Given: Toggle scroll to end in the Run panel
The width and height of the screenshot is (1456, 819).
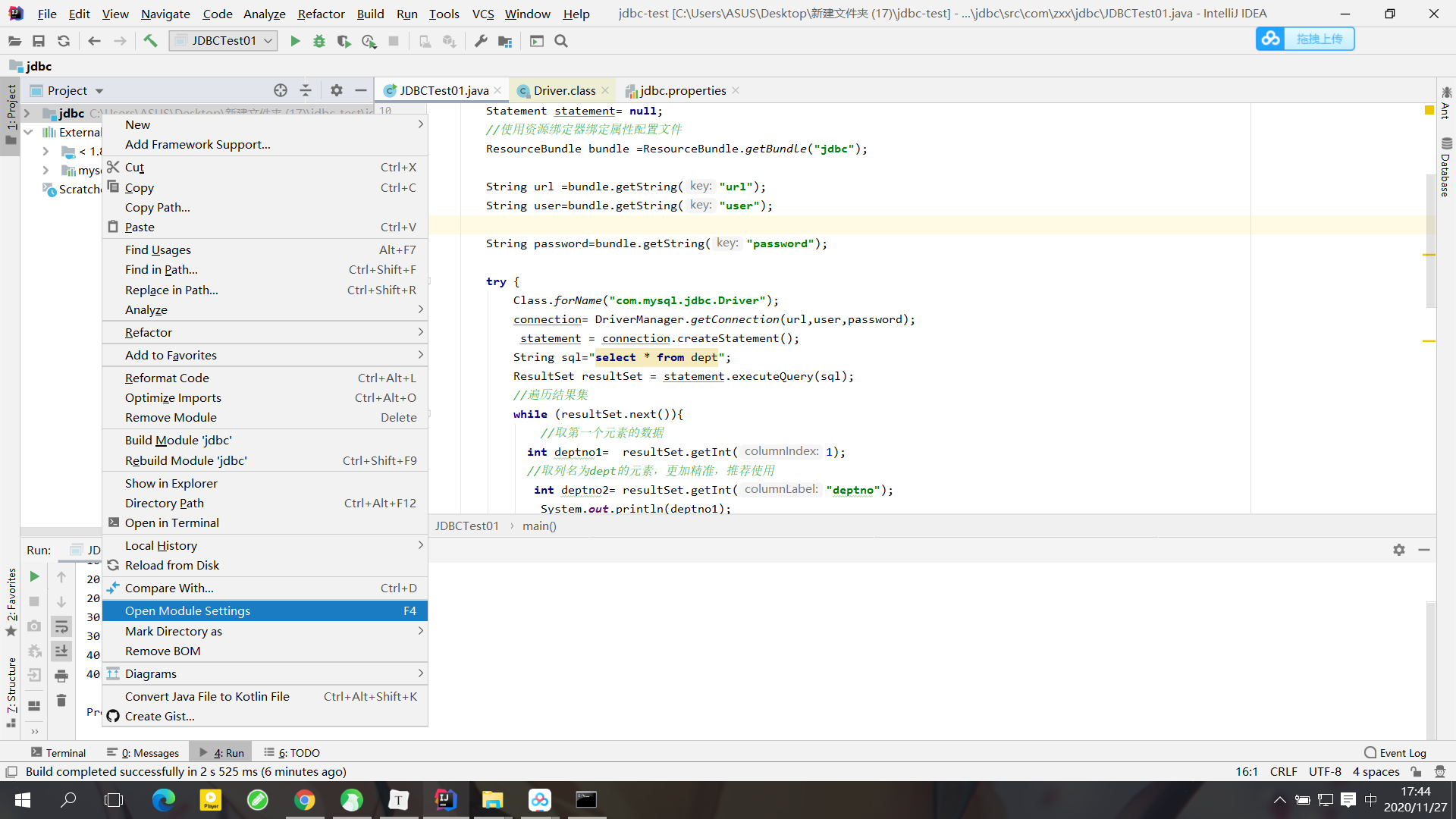Looking at the screenshot, I should pos(61,651).
